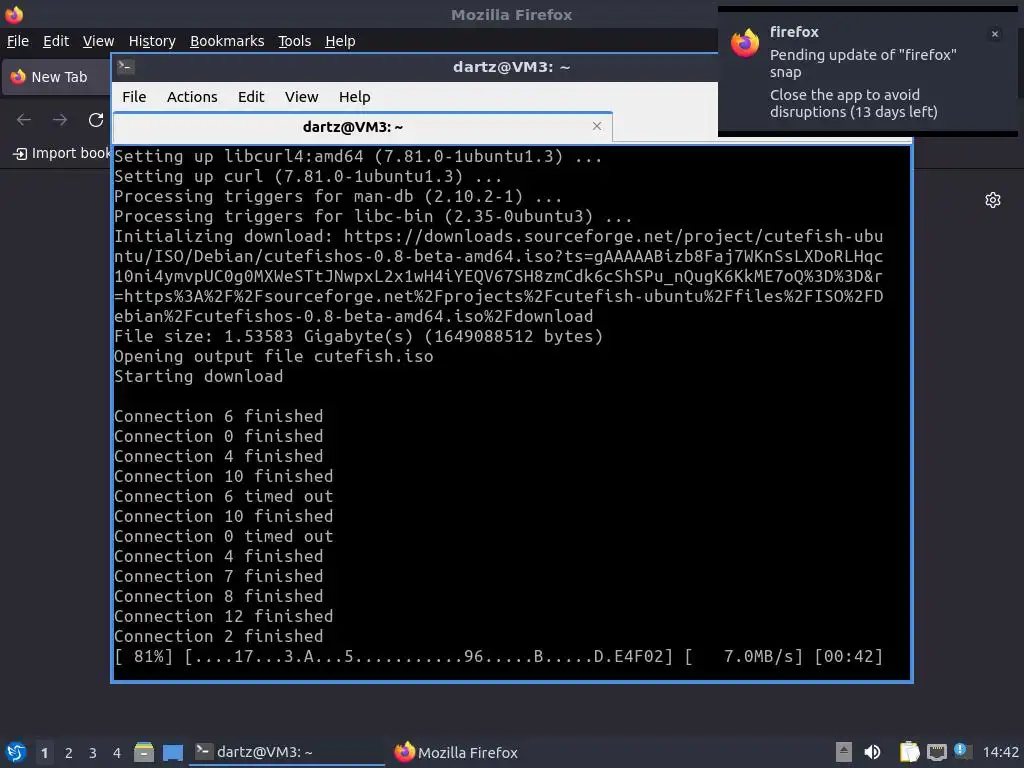Screen dimensions: 1024x768
Task: Open the removable media eject tray icon
Action: coord(844,752)
